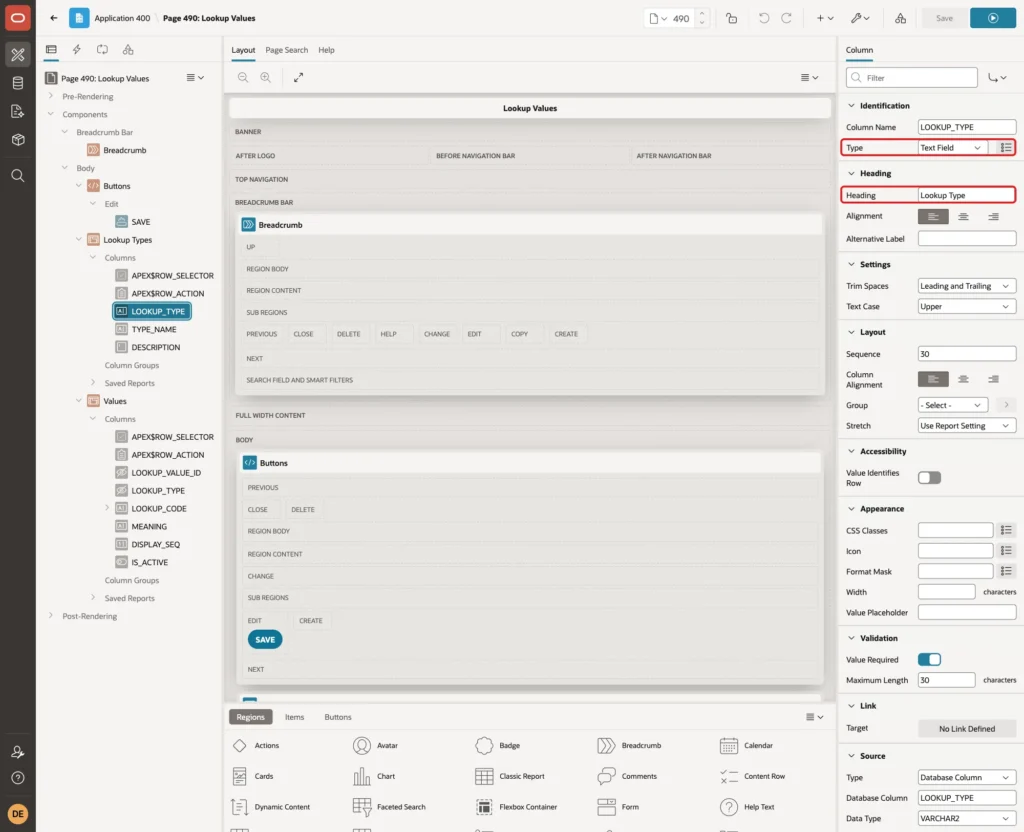
Task: Open the Source Type dropdown
Action: pyautogui.click(x=967, y=778)
